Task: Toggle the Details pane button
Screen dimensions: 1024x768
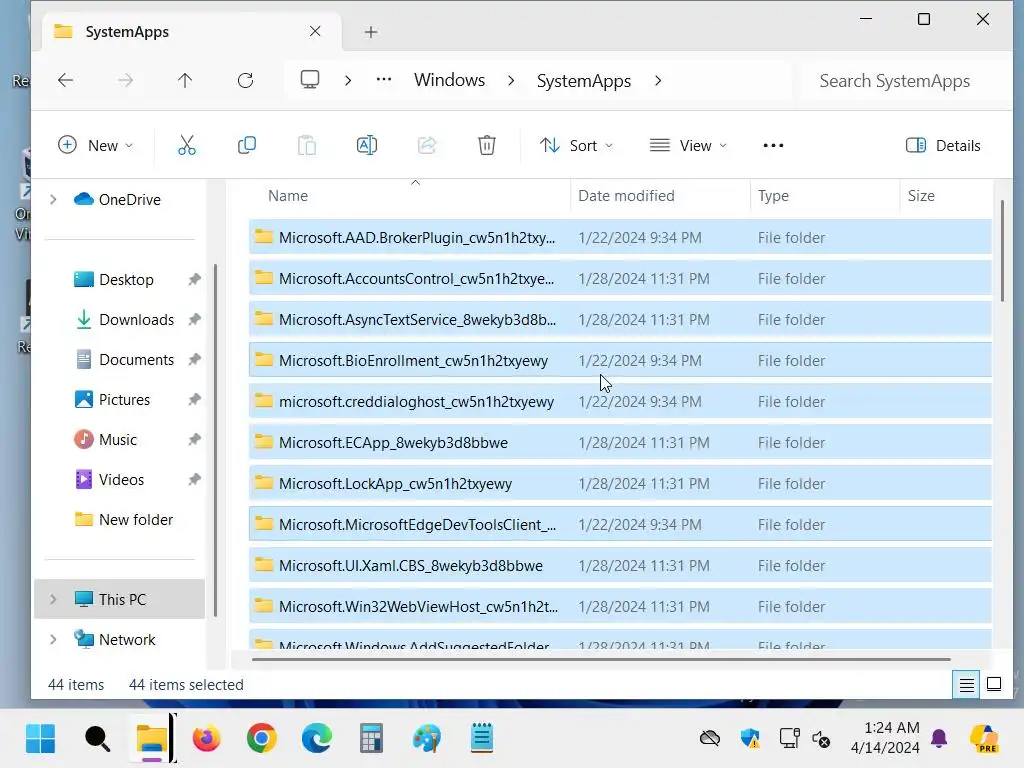Action: (x=943, y=145)
